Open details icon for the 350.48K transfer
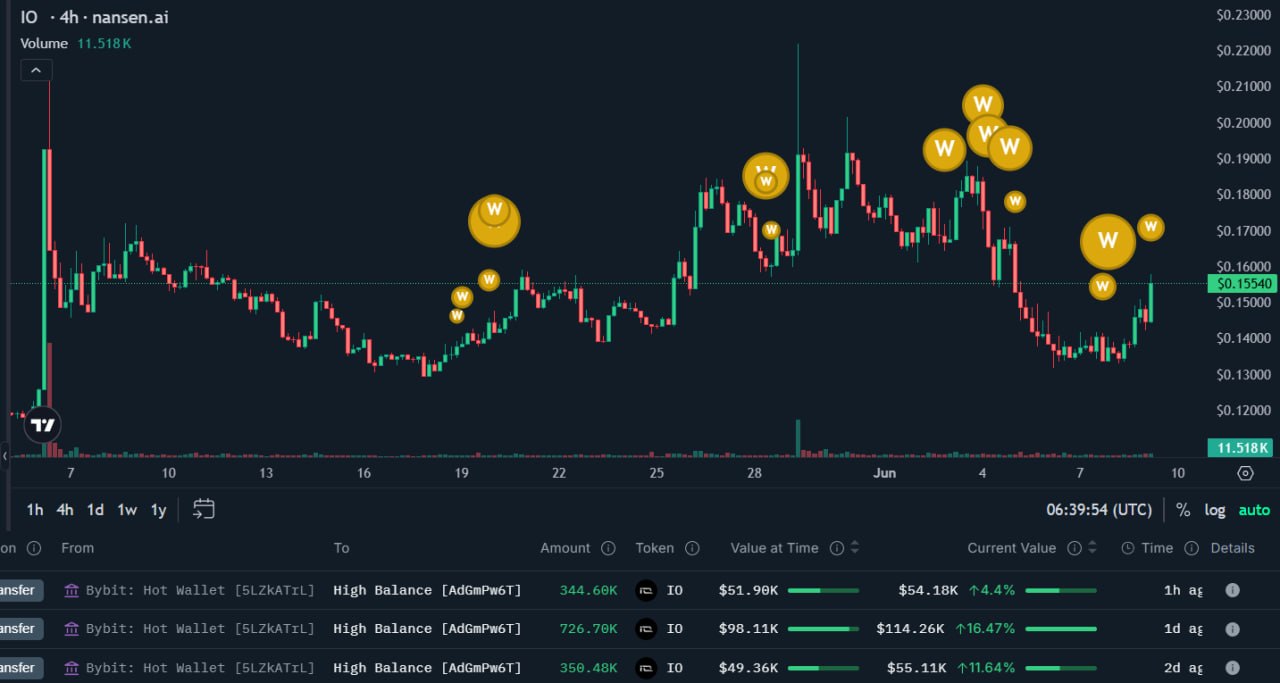Screen dimensions: 1280x683 (x=1232, y=668)
